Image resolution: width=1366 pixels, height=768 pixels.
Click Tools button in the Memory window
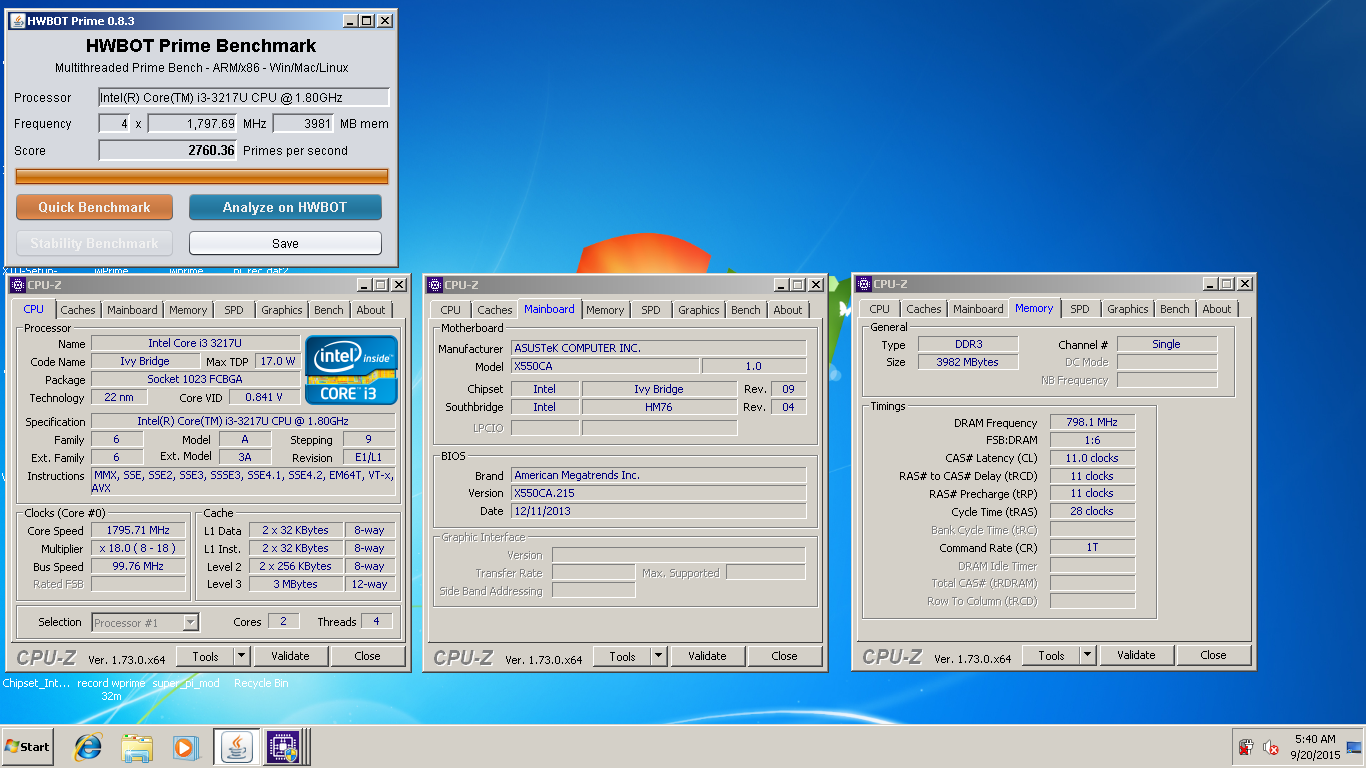(x=1051, y=655)
